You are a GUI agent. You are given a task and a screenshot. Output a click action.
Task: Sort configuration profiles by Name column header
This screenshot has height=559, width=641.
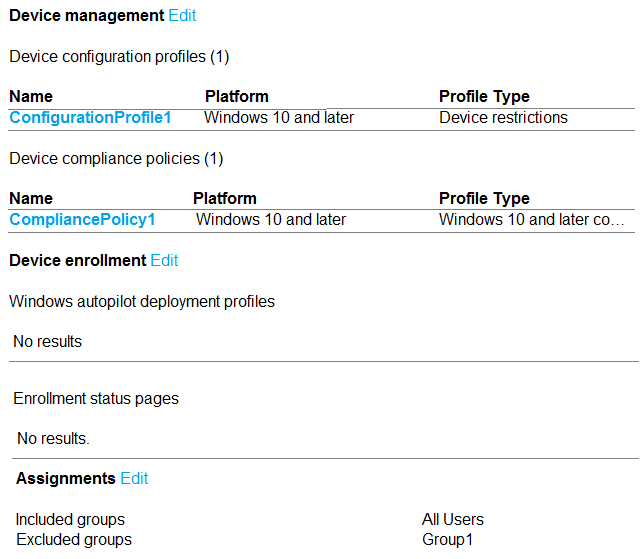31,97
